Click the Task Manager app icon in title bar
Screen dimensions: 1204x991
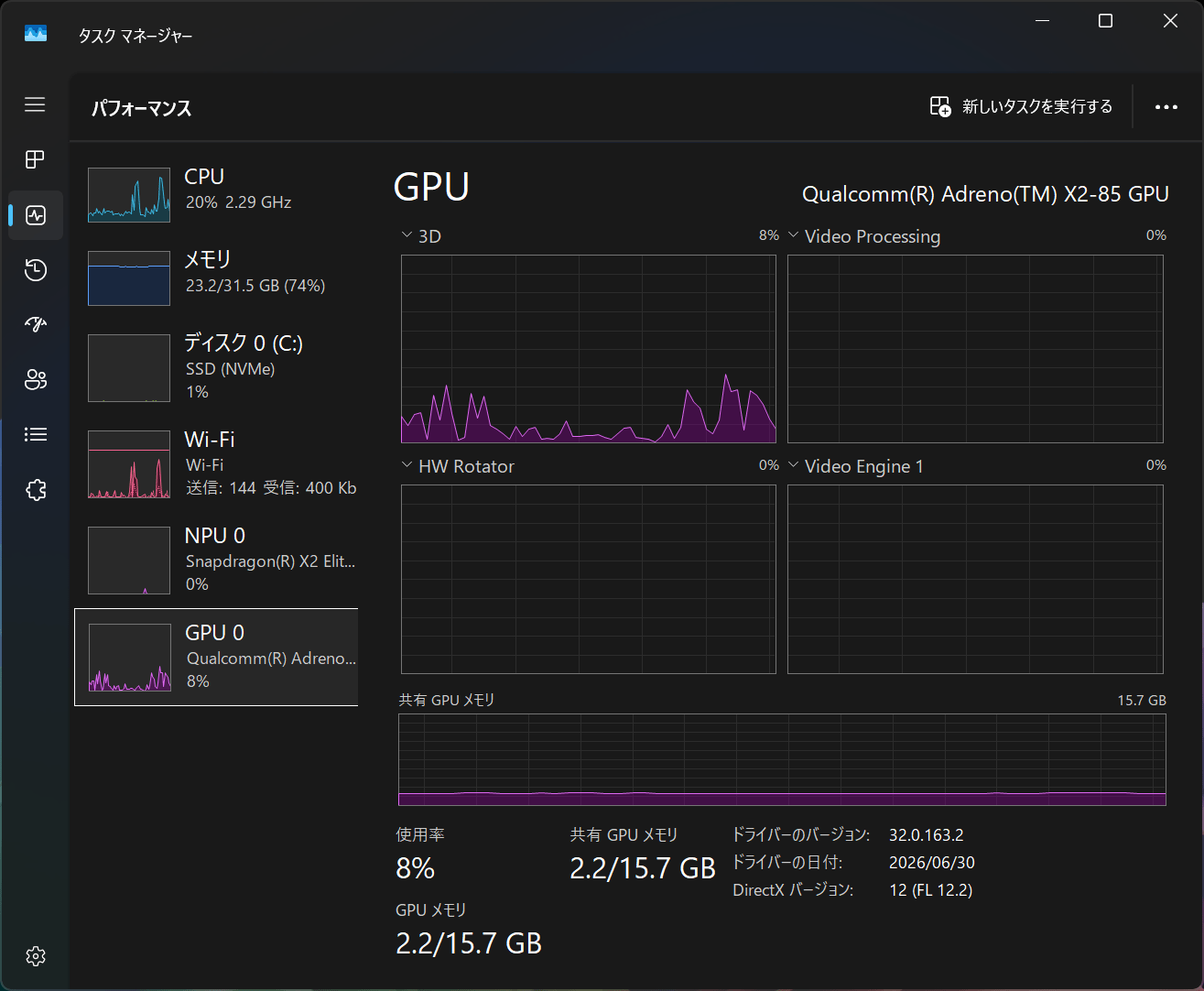coord(36,34)
